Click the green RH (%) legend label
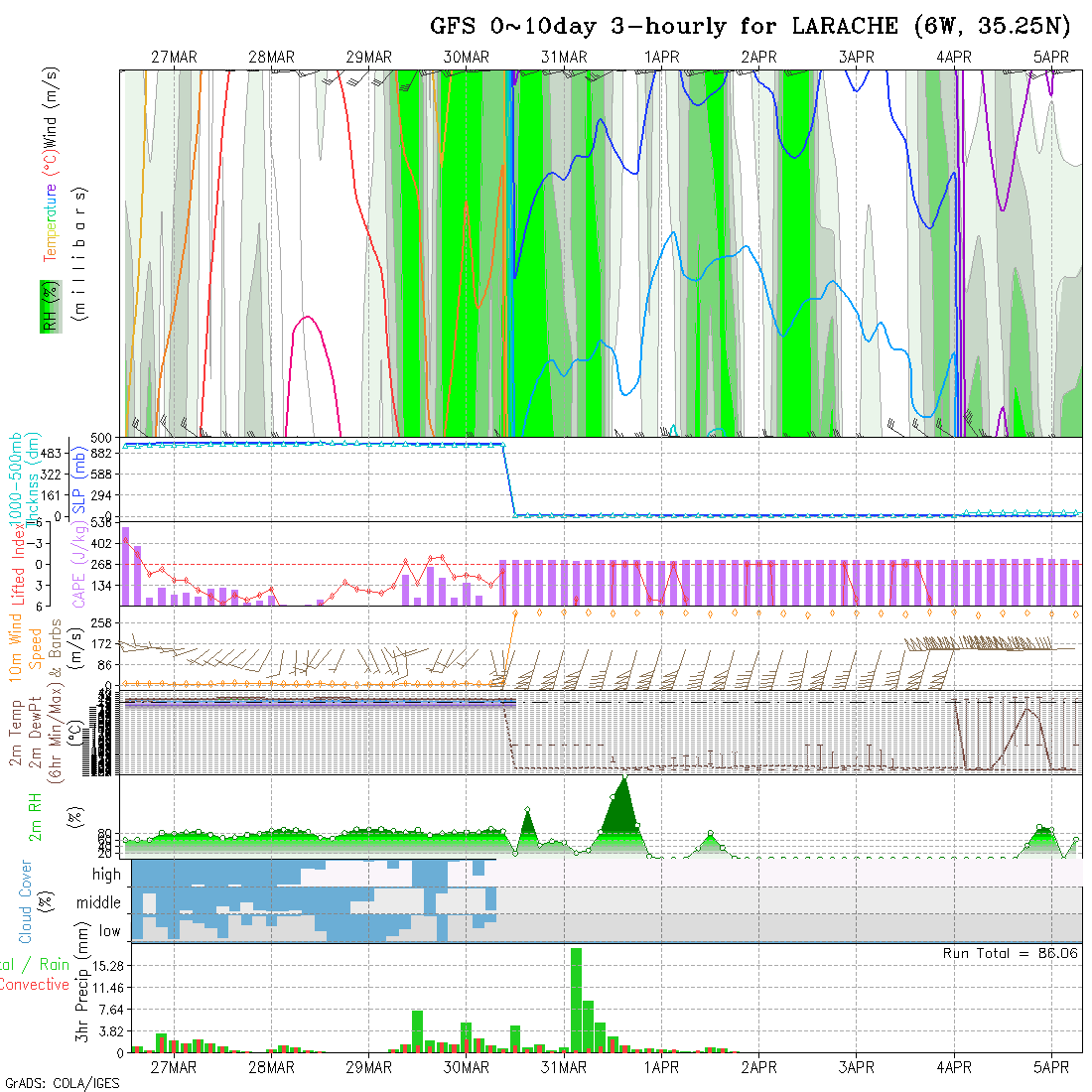This screenshot has height=1092, width=1092. coord(47,306)
